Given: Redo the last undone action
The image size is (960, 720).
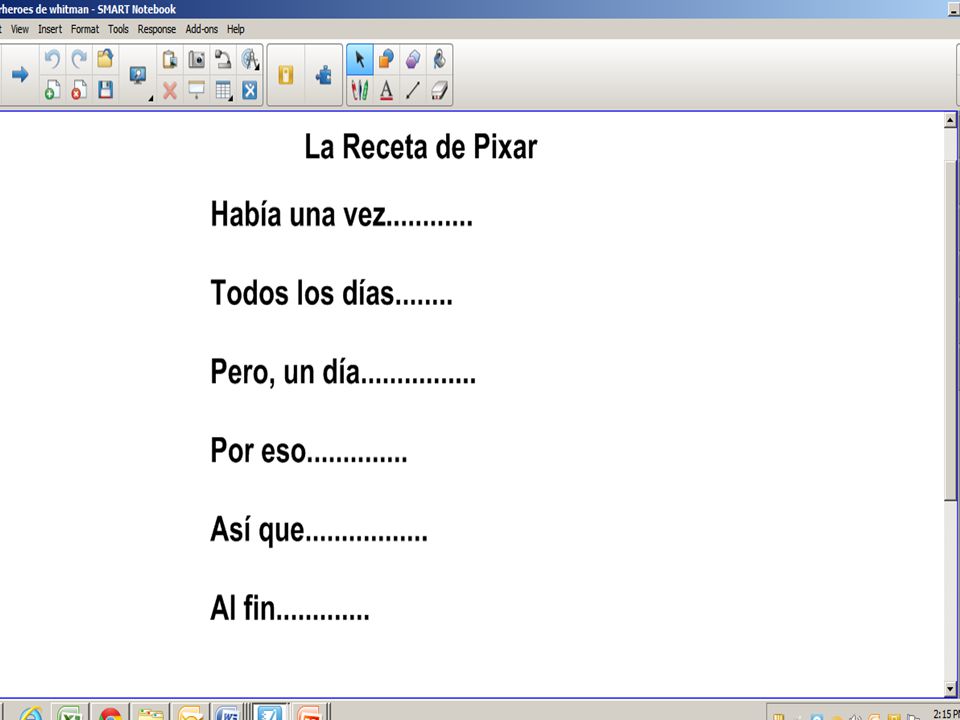Looking at the screenshot, I should tap(79, 59).
